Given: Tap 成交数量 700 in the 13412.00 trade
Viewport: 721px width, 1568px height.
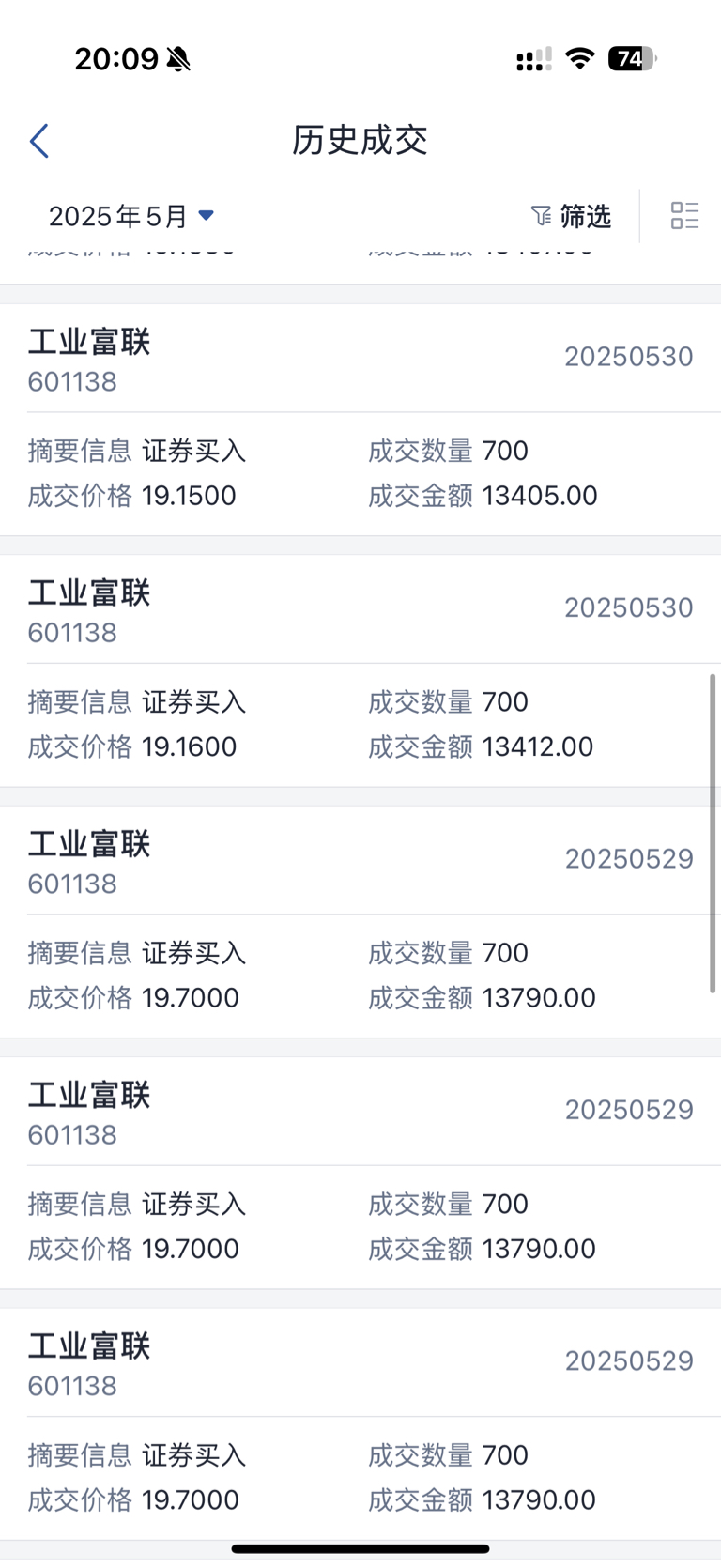Looking at the screenshot, I should 505,701.
